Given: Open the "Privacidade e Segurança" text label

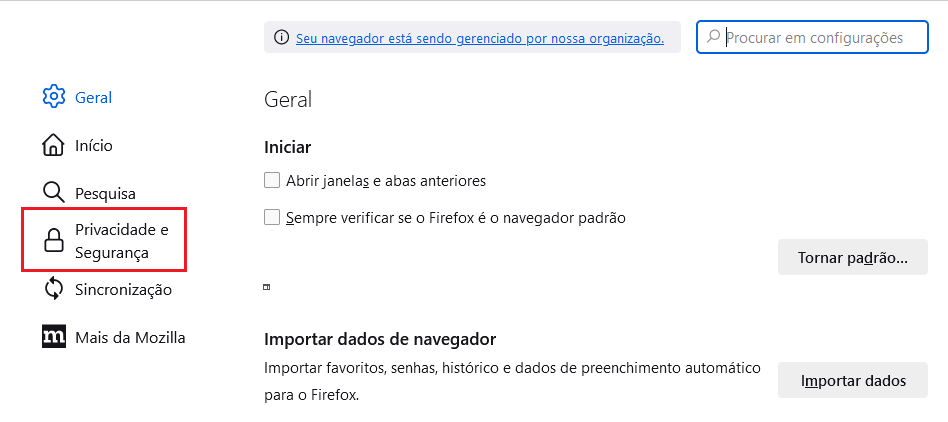Looking at the screenshot, I should coord(121,241).
